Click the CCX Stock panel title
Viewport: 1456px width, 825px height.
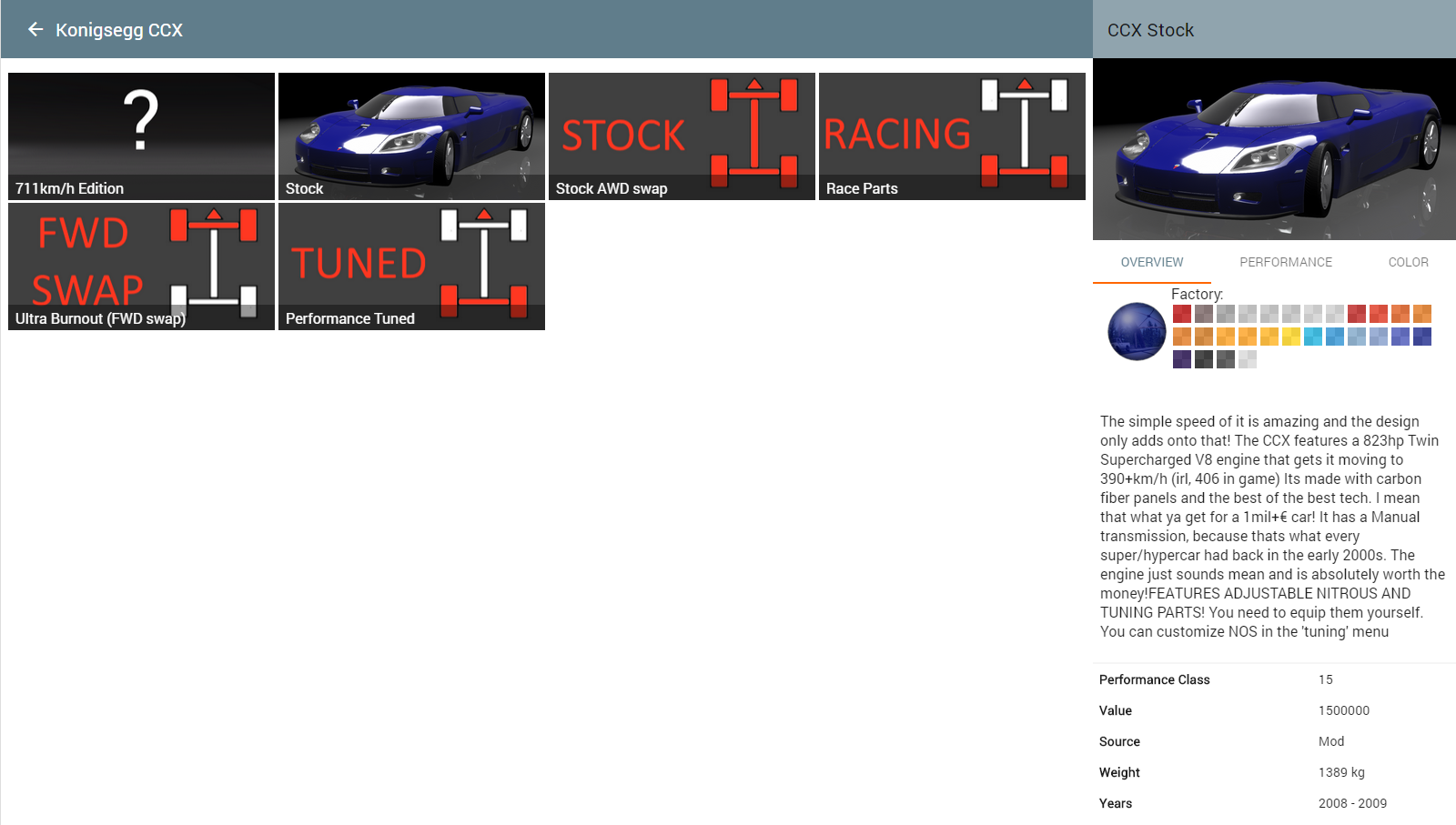[1150, 30]
